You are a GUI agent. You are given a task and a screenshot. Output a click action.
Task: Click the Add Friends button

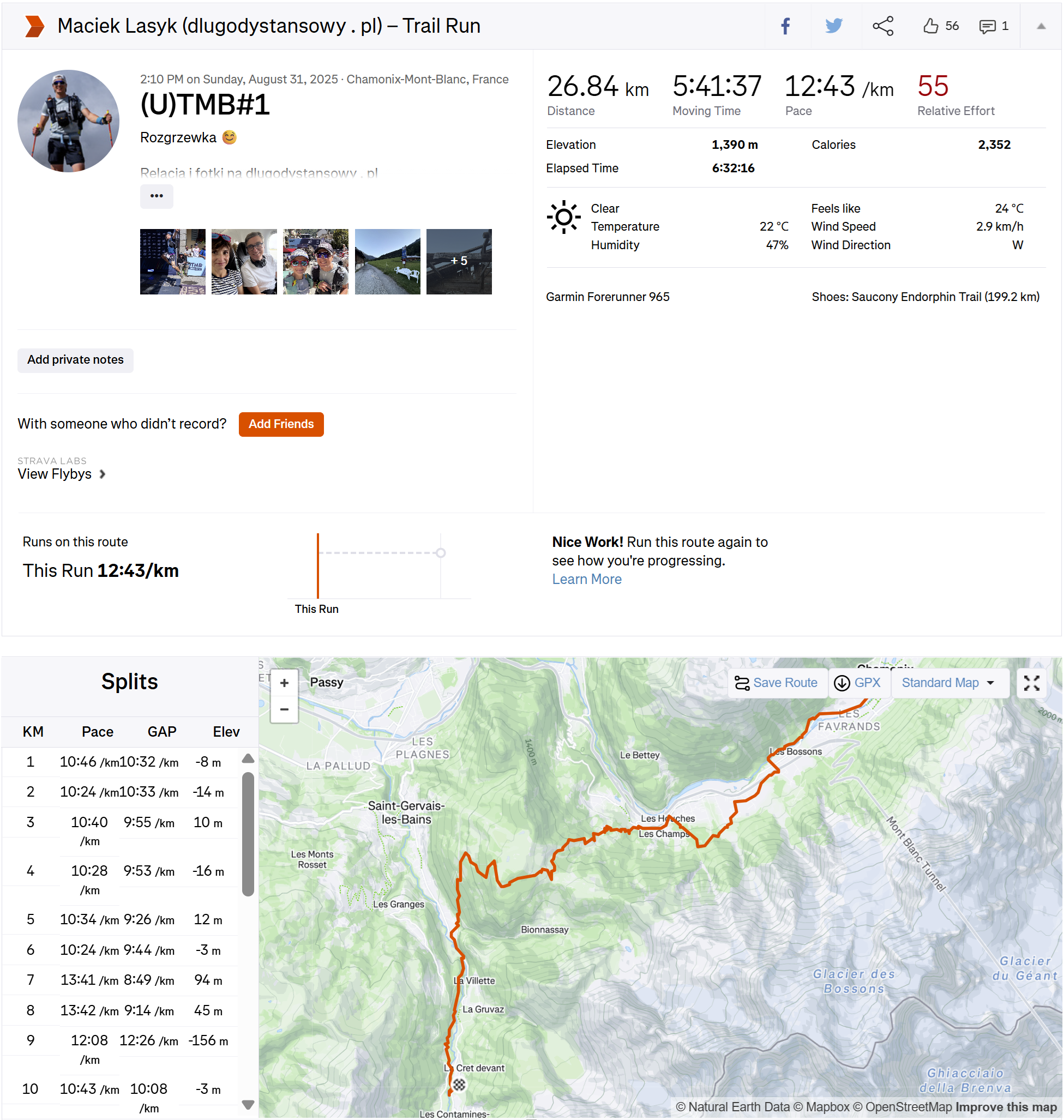coord(281,424)
